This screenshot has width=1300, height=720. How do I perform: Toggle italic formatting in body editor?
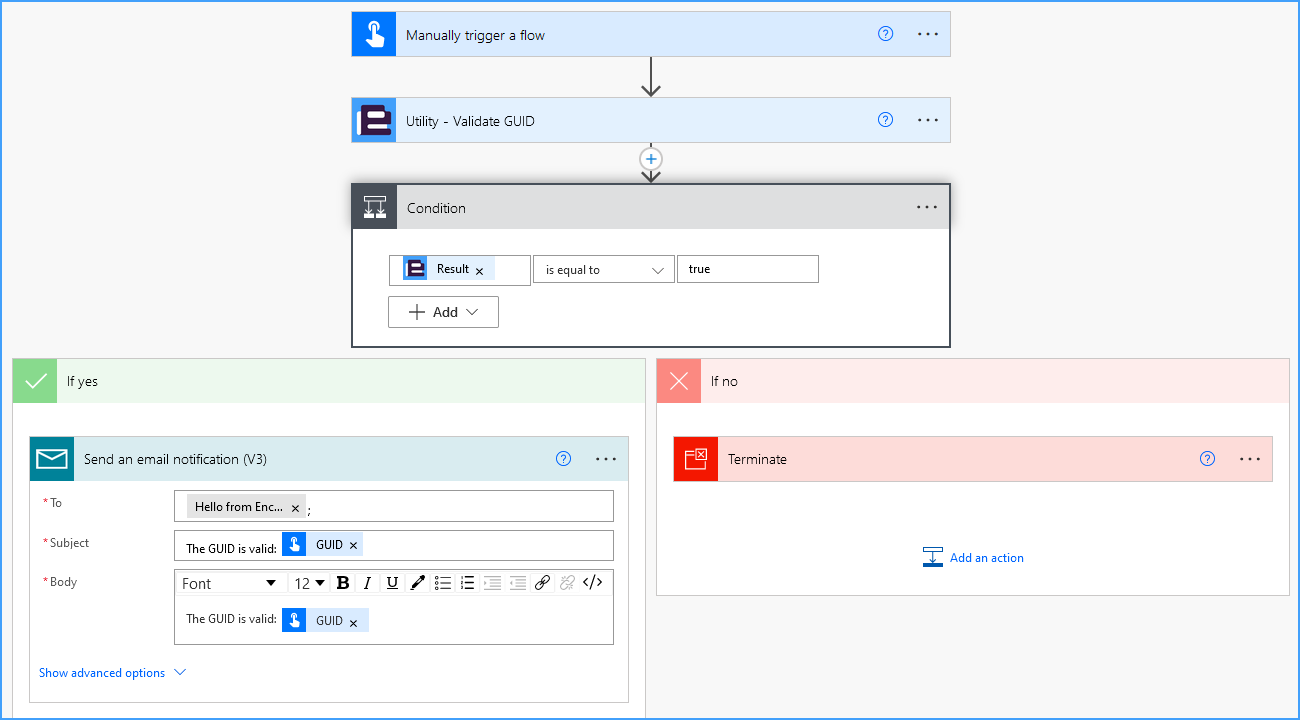pos(368,583)
